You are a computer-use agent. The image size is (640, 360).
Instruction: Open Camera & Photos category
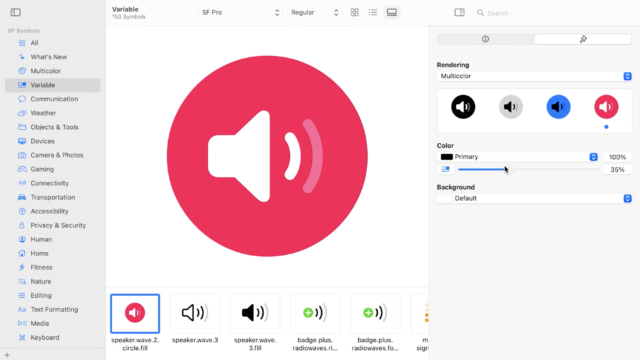coord(53,155)
